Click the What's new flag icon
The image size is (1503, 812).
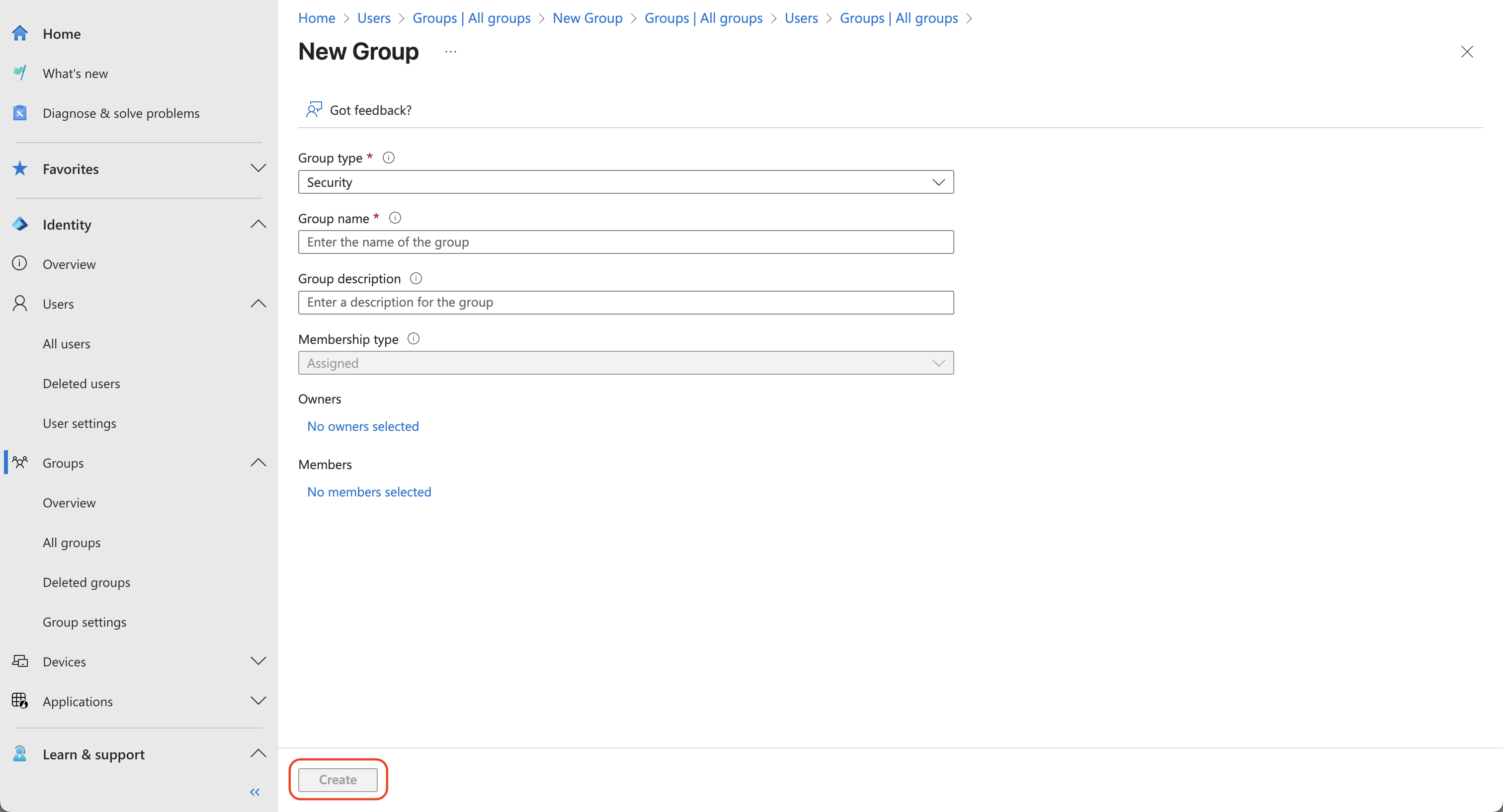pyautogui.click(x=20, y=73)
